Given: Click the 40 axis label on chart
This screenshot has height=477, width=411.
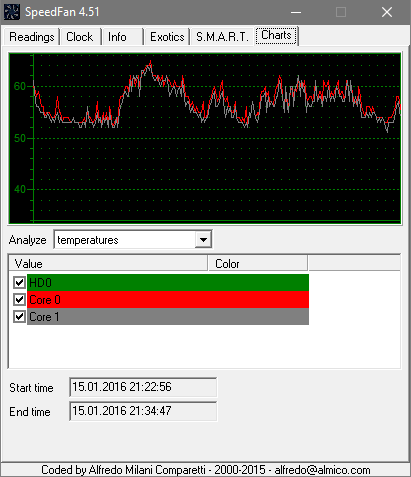Looking at the screenshot, I should click(20, 189).
